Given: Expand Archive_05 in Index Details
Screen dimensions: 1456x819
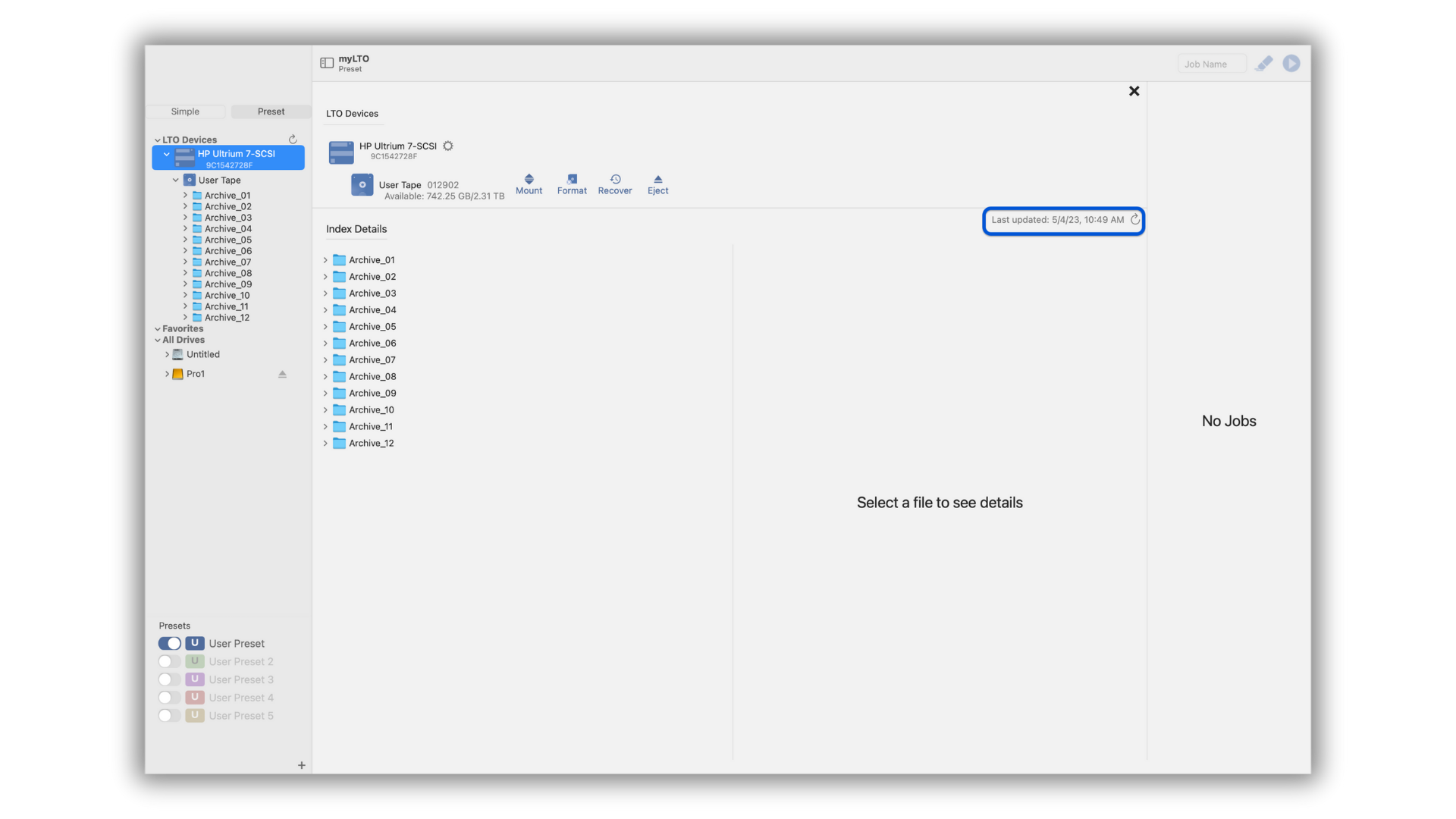Looking at the screenshot, I should (x=325, y=327).
